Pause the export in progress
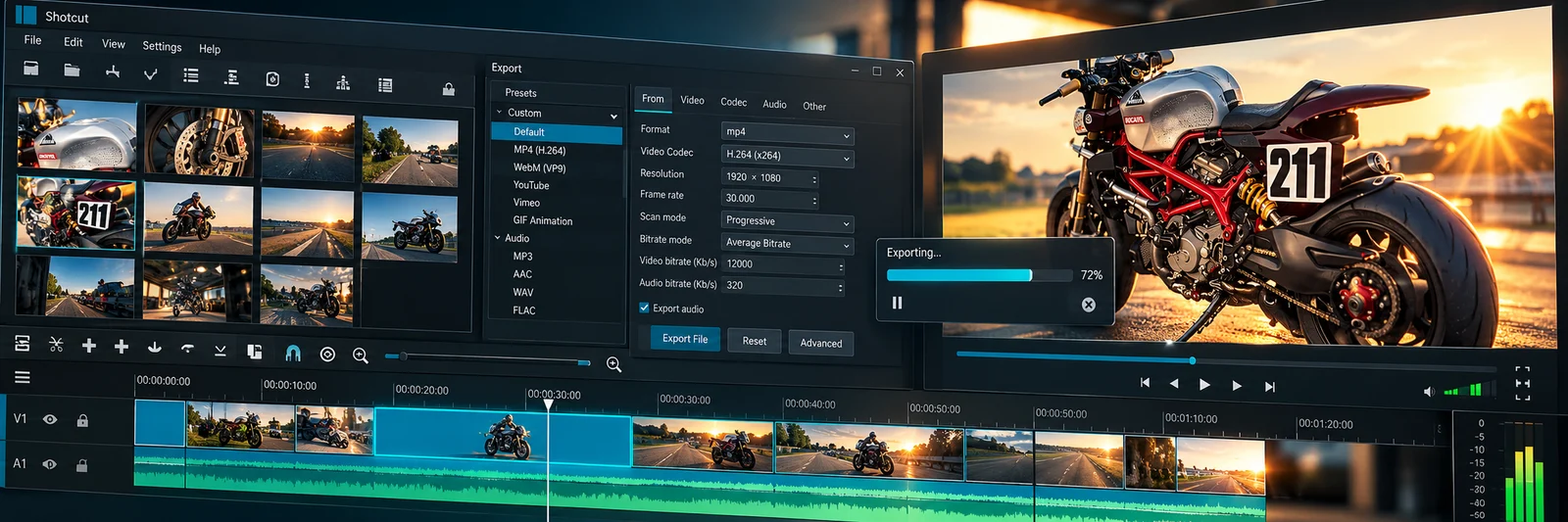Viewport: 1568px width, 522px height. pos(897,303)
